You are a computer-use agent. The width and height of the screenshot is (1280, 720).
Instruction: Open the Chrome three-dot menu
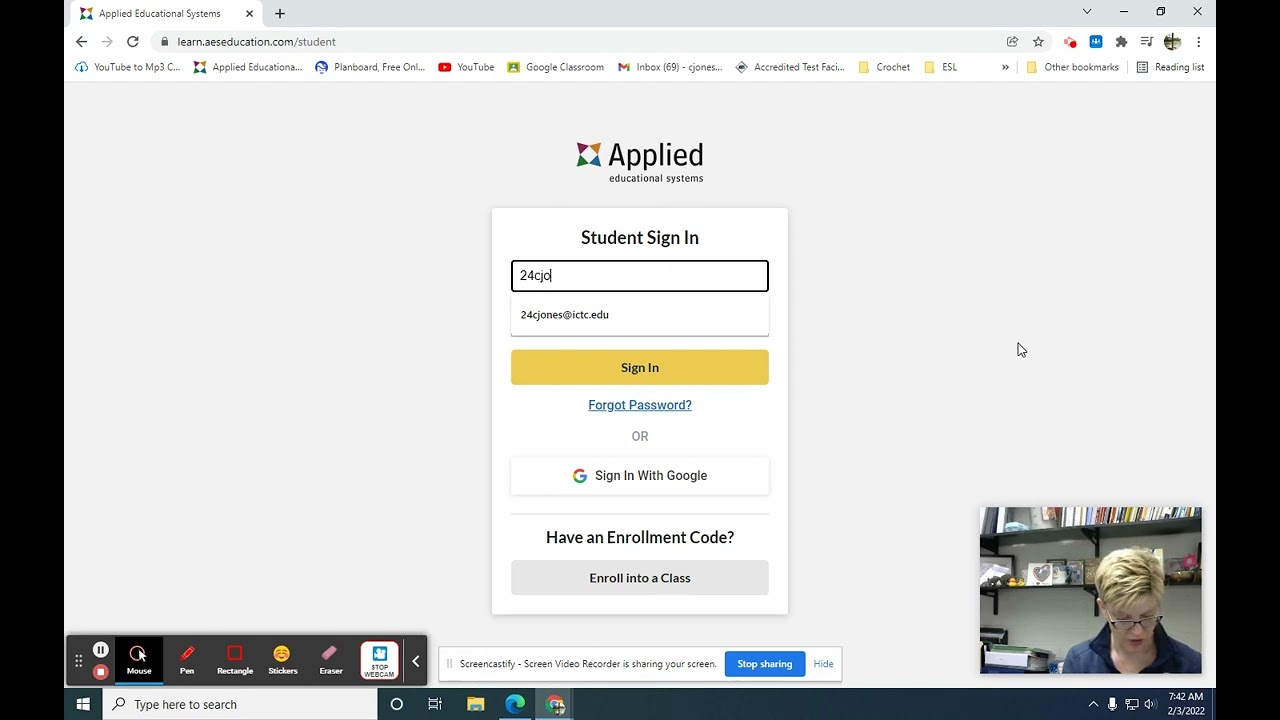(1198, 42)
